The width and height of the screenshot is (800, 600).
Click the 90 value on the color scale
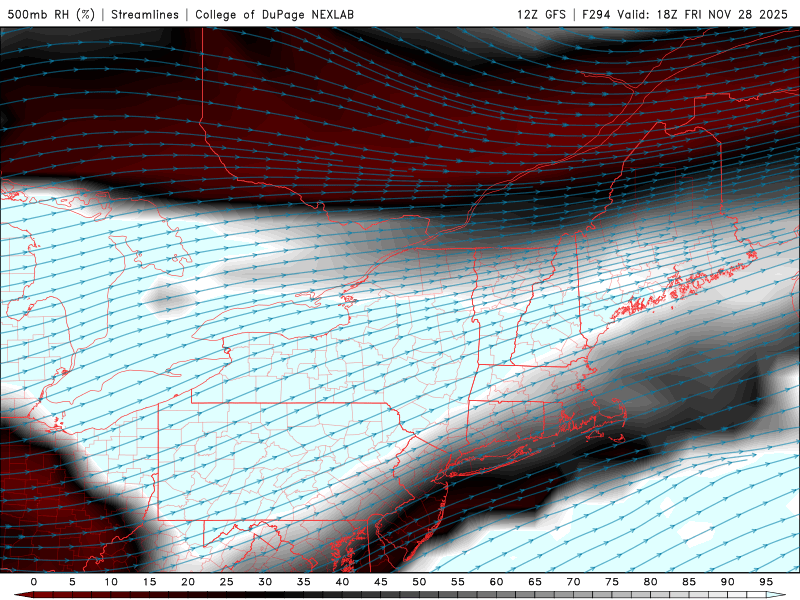tap(727, 582)
